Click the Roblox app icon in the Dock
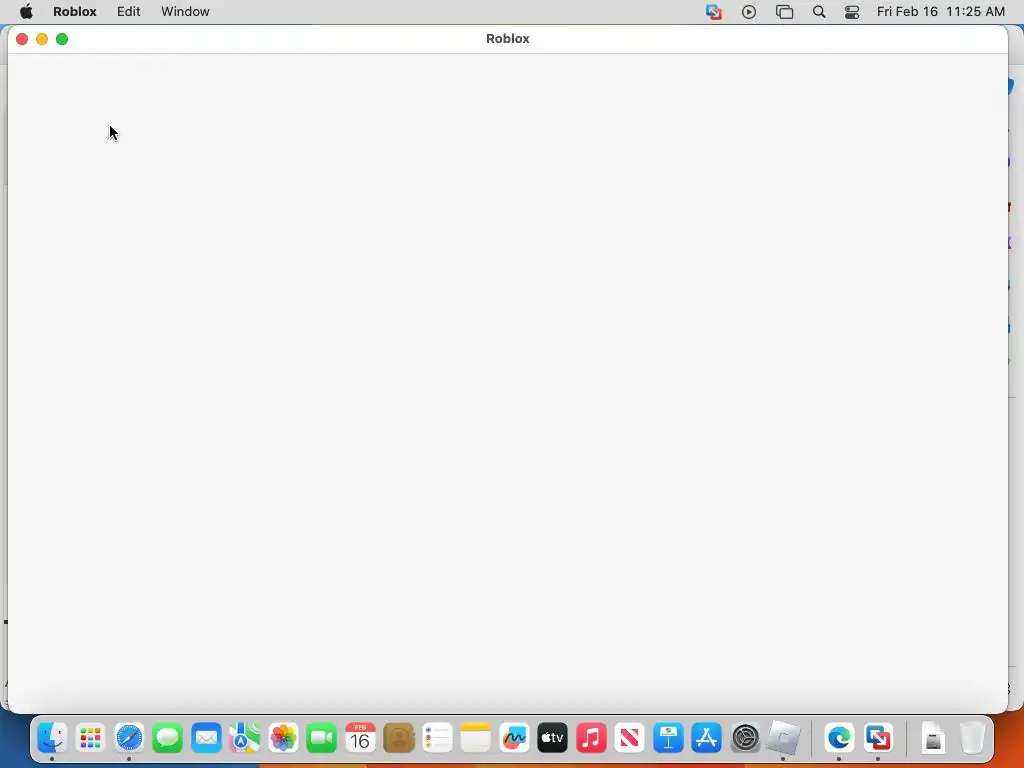This screenshot has height=768, width=1024. click(783, 738)
